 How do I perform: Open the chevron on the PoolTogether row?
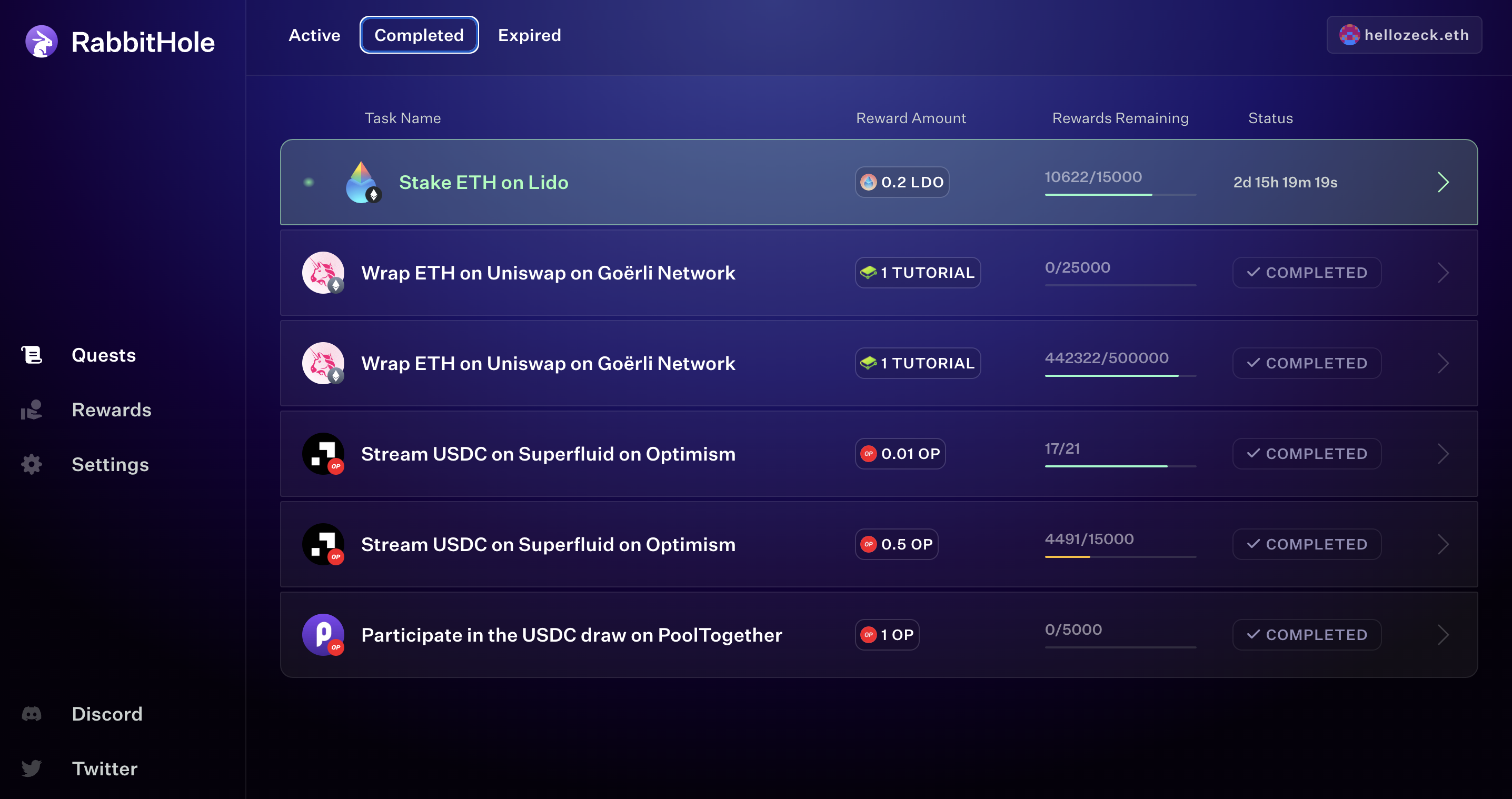(x=1444, y=635)
